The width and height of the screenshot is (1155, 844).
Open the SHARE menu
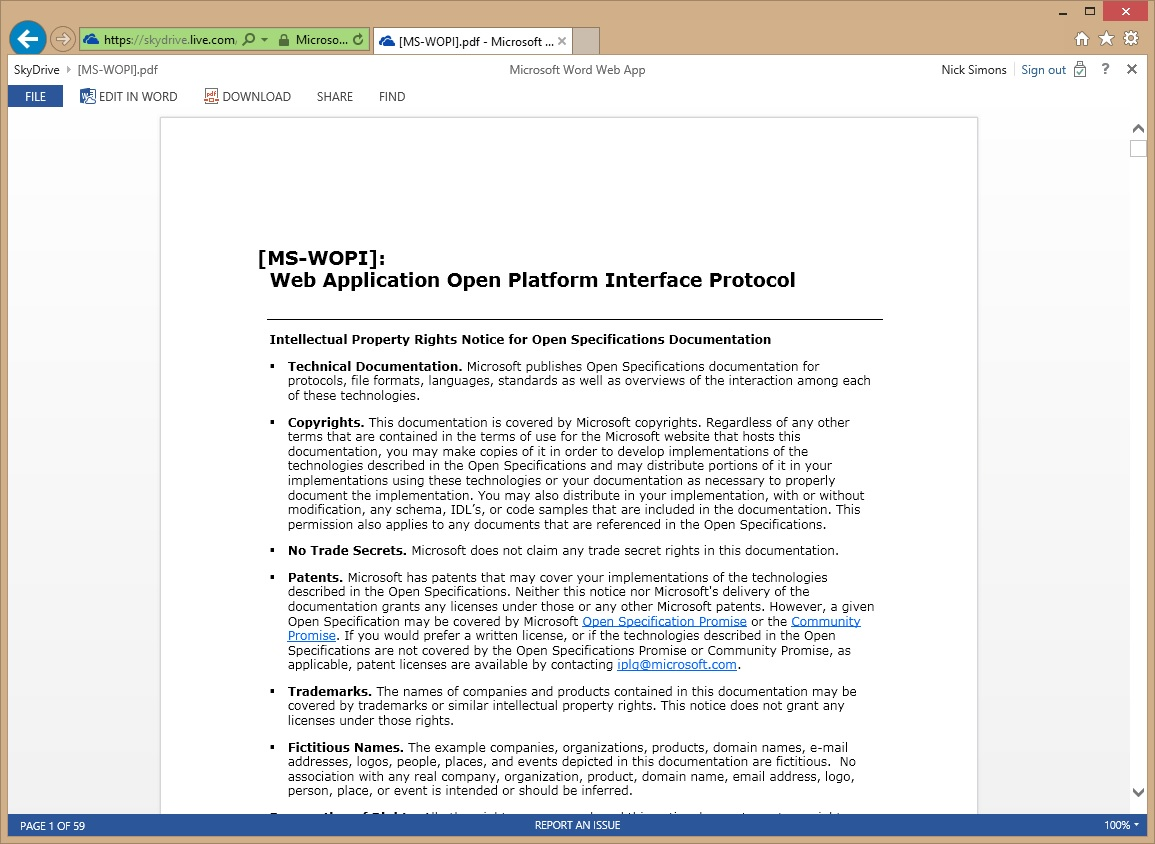pos(334,96)
